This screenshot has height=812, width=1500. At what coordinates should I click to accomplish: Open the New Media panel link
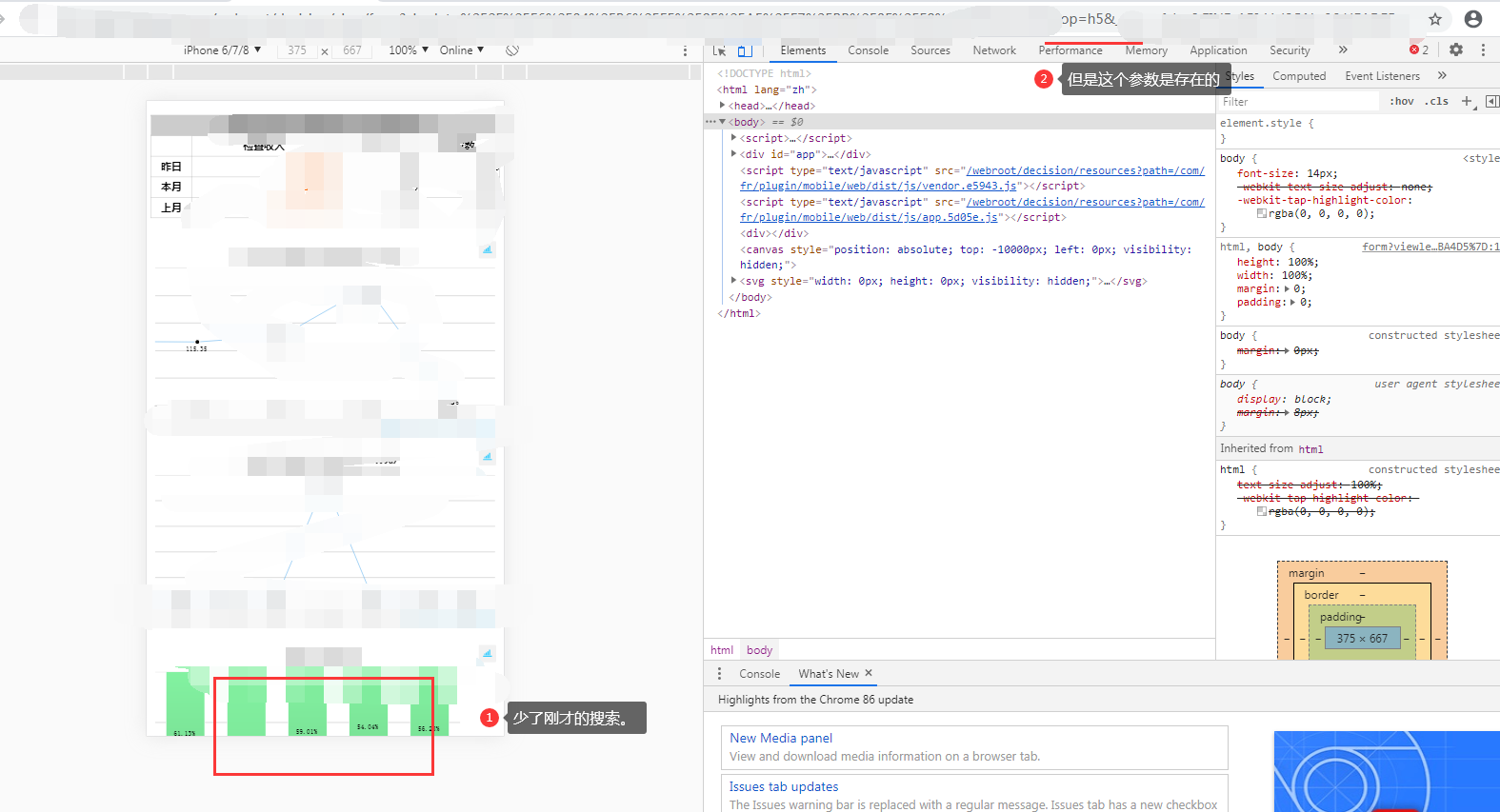pyautogui.click(x=781, y=738)
